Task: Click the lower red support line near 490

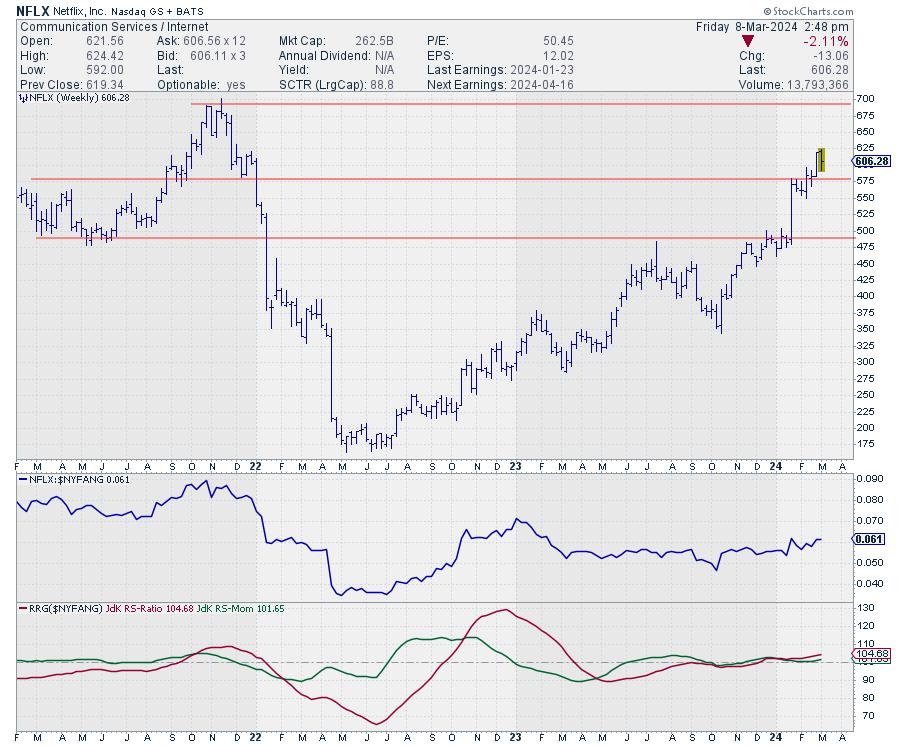Action: click(400, 238)
